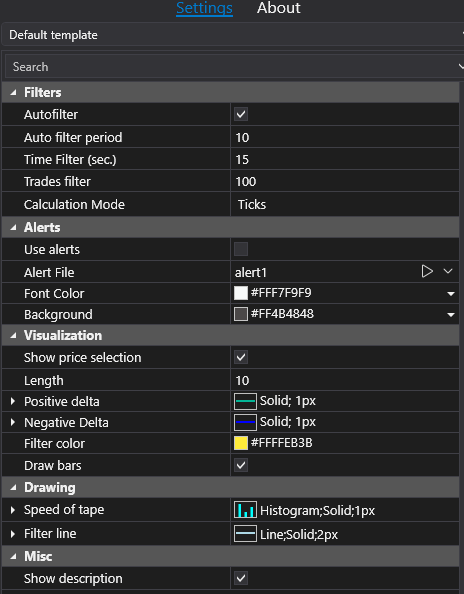Enable the Use alerts checkbox
Viewport: 464px width, 594px height.
(x=241, y=249)
